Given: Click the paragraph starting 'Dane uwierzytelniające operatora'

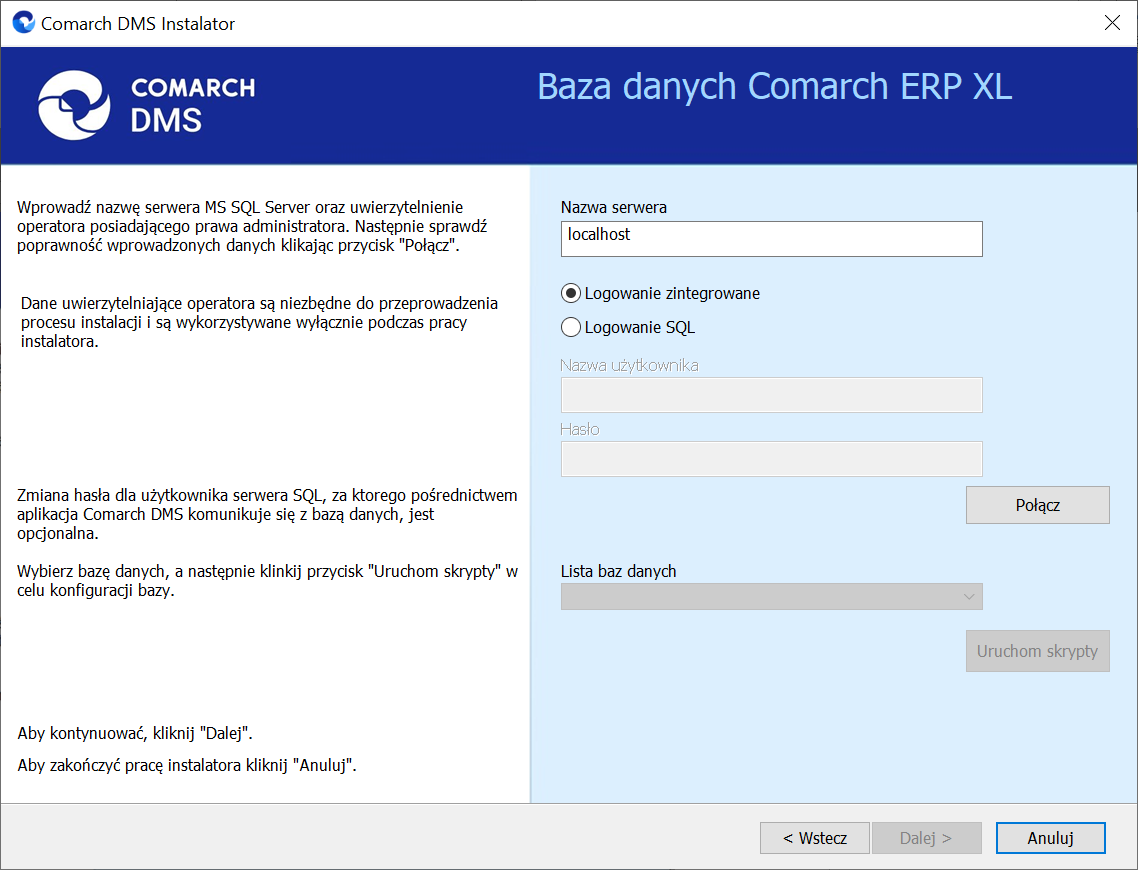Looking at the screenshot, I should (x=259, y=322).
